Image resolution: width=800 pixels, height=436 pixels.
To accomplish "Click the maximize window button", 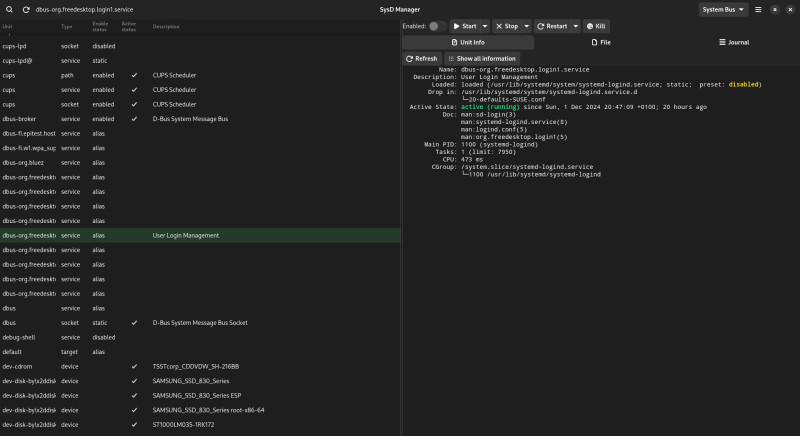I will click(774, 9).
